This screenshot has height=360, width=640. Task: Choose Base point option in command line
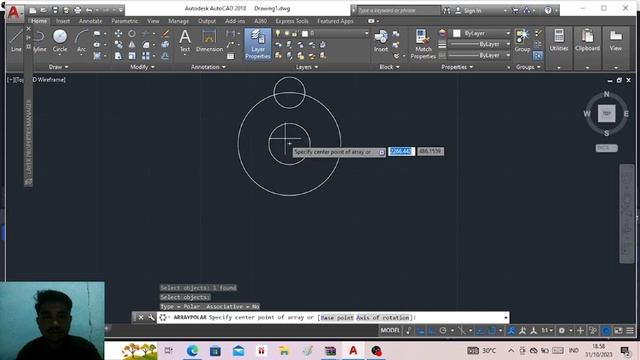(x=337, y=318)
